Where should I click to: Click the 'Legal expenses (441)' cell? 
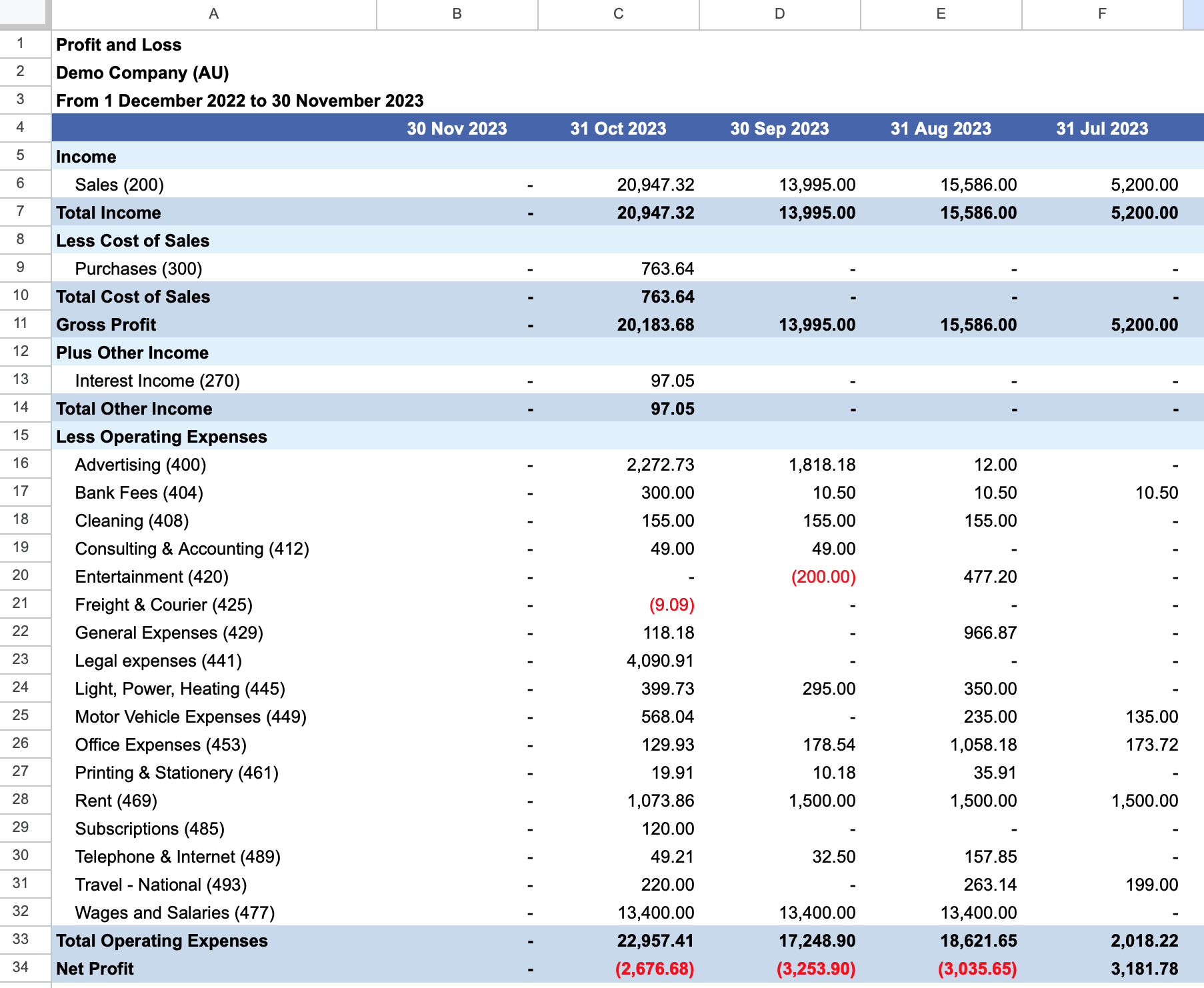(214, 661)
